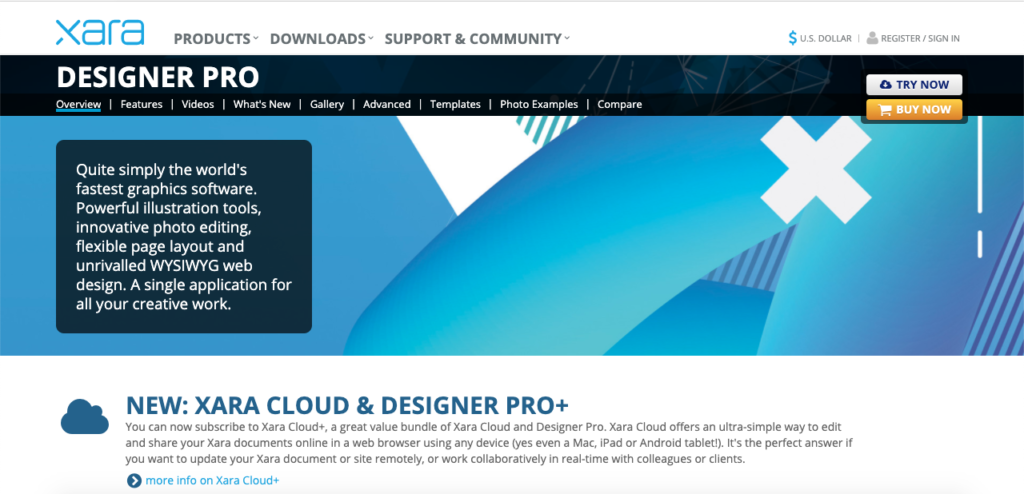Click the large white X graphic in banner

(x=816, y=169)
